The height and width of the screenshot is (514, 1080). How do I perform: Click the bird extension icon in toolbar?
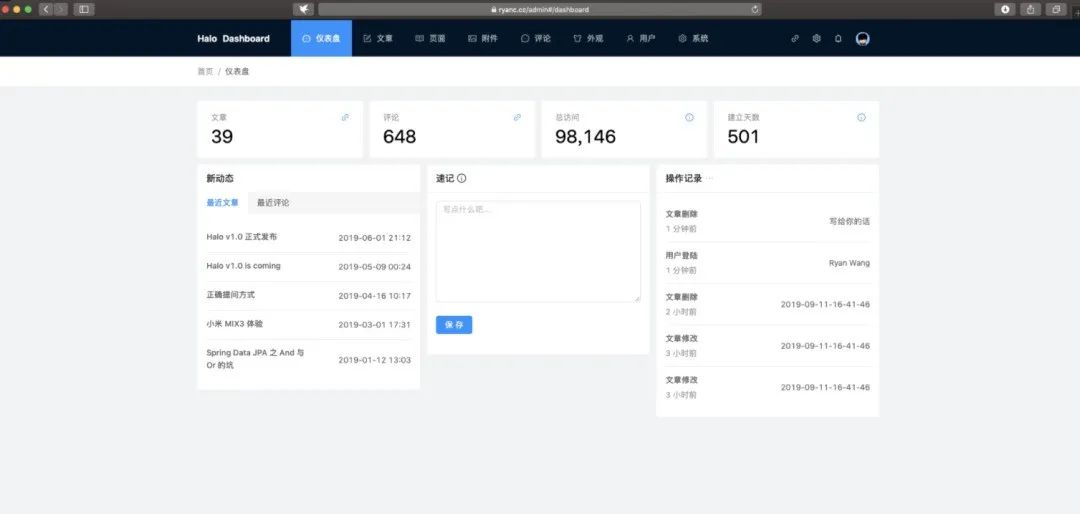click(303, 10)
